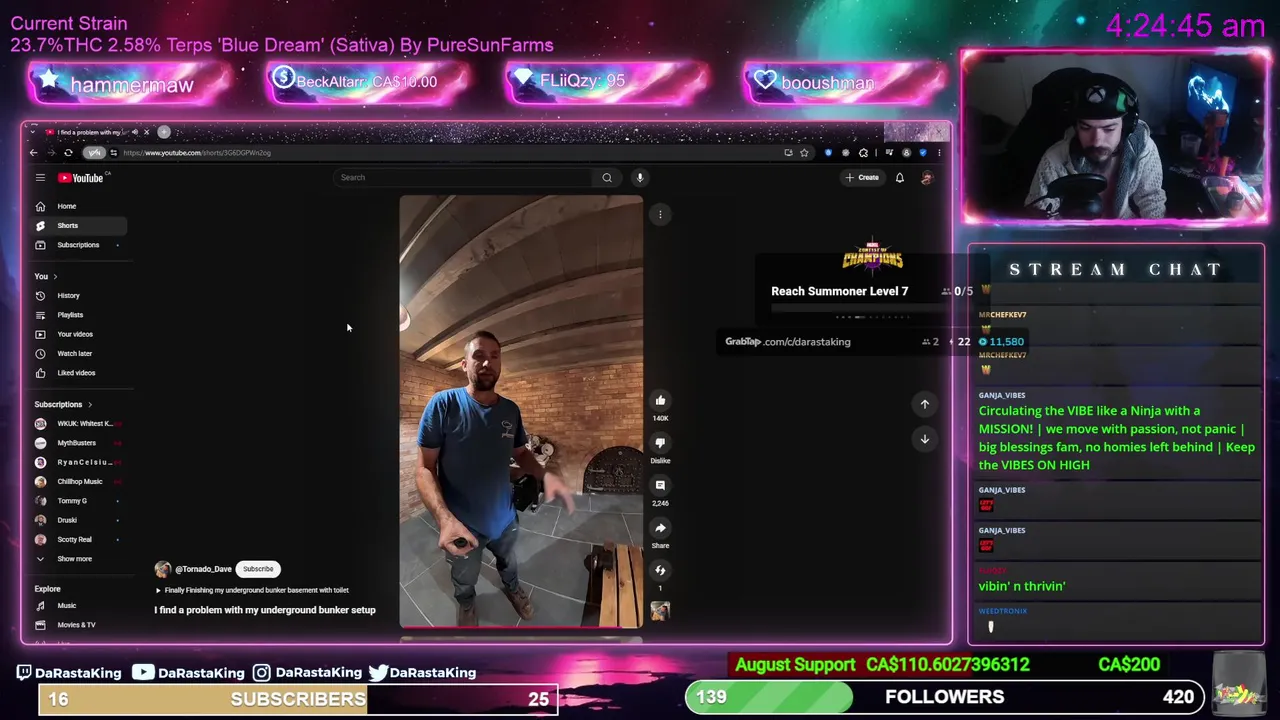This screenshot has width=1280, height=720.
Task: Reload the page in the browser
Action: coord(68,153)
